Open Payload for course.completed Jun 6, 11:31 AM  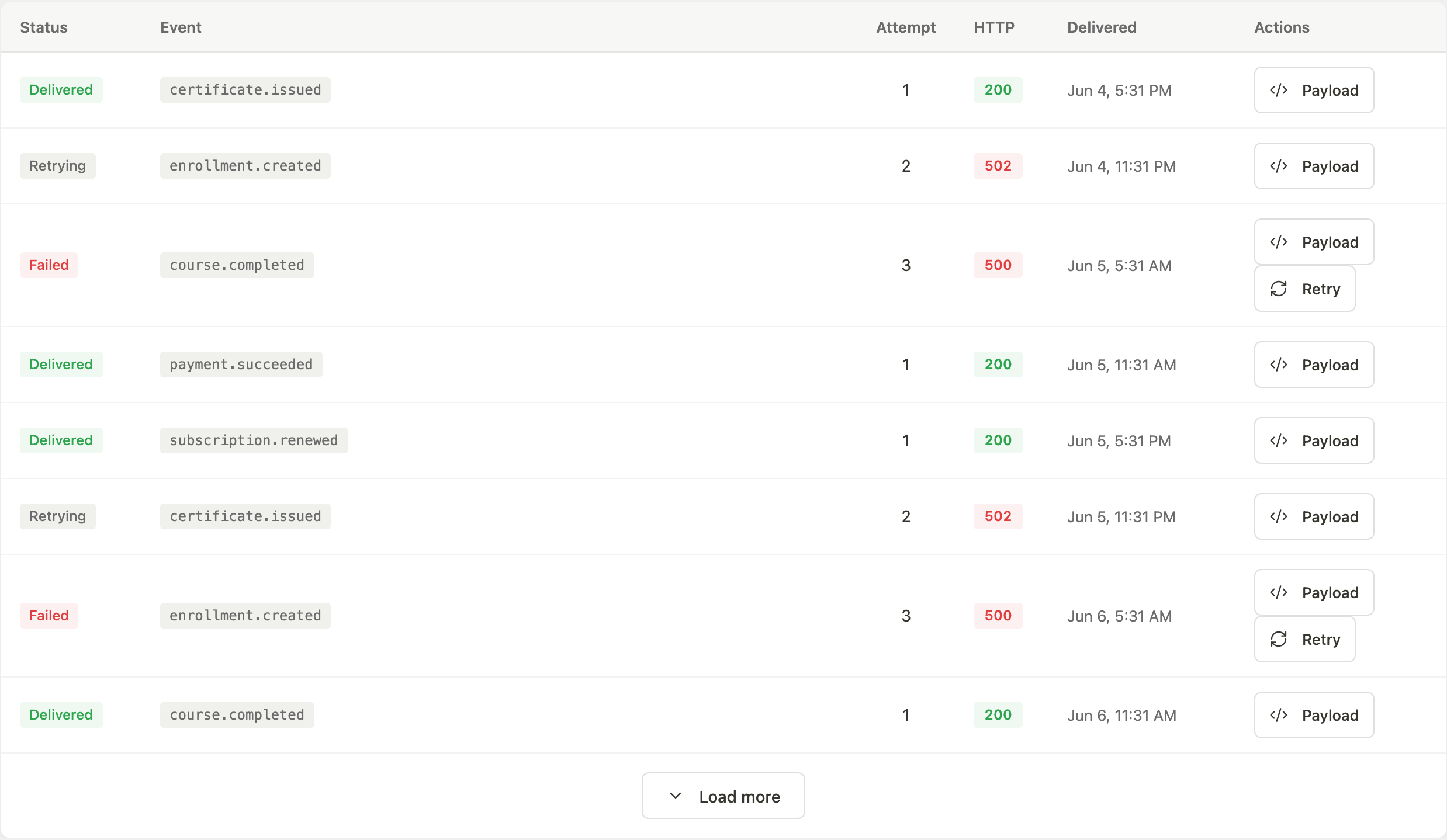click(x=1314, y=715)
